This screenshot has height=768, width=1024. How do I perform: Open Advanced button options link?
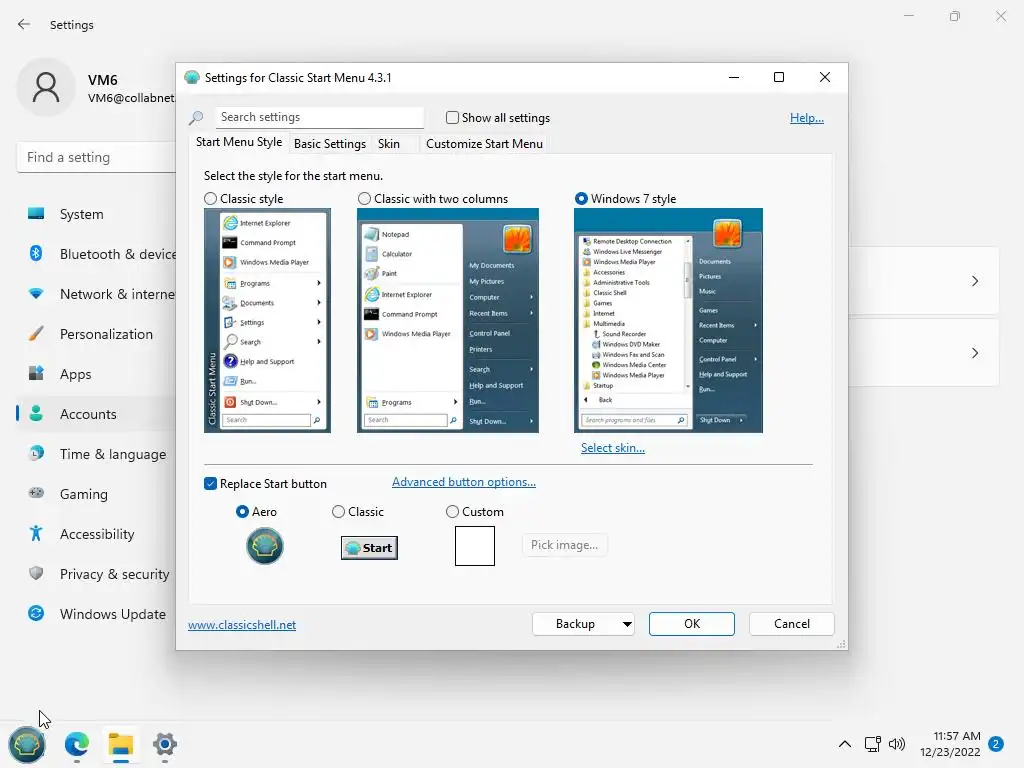pyautogui.click(x=464, y=482)
